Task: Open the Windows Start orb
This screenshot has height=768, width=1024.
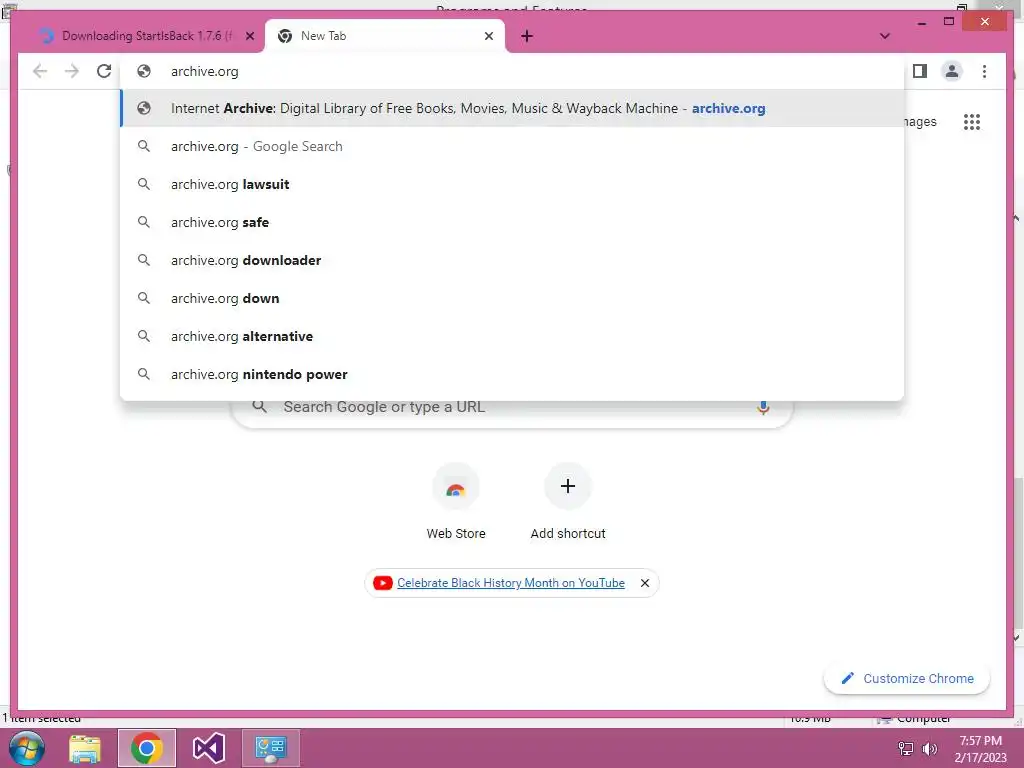Action: (x=27, y=748)
